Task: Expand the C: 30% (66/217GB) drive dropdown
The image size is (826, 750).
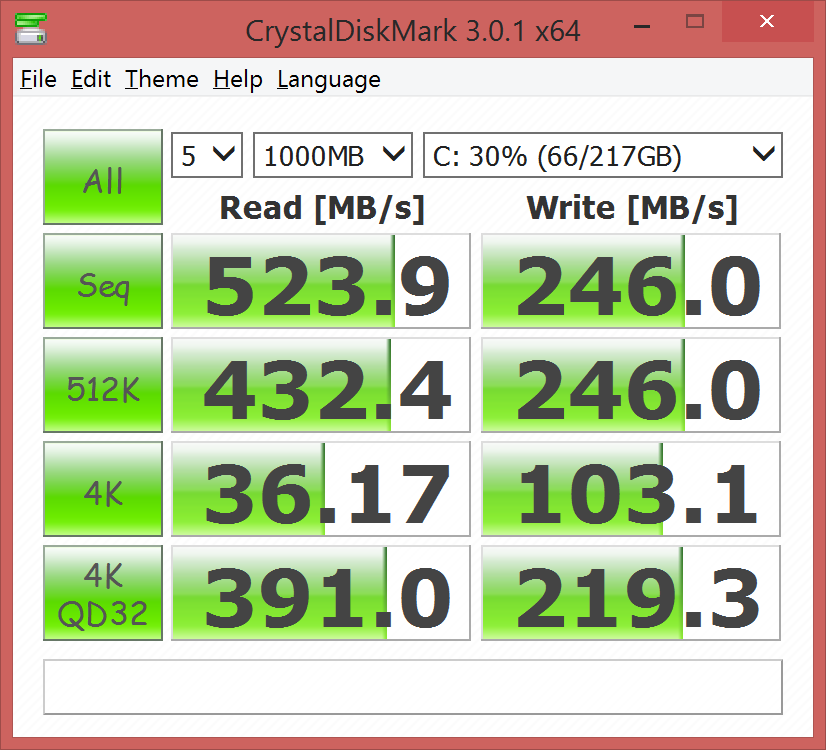Action: (x=603, y=155)
